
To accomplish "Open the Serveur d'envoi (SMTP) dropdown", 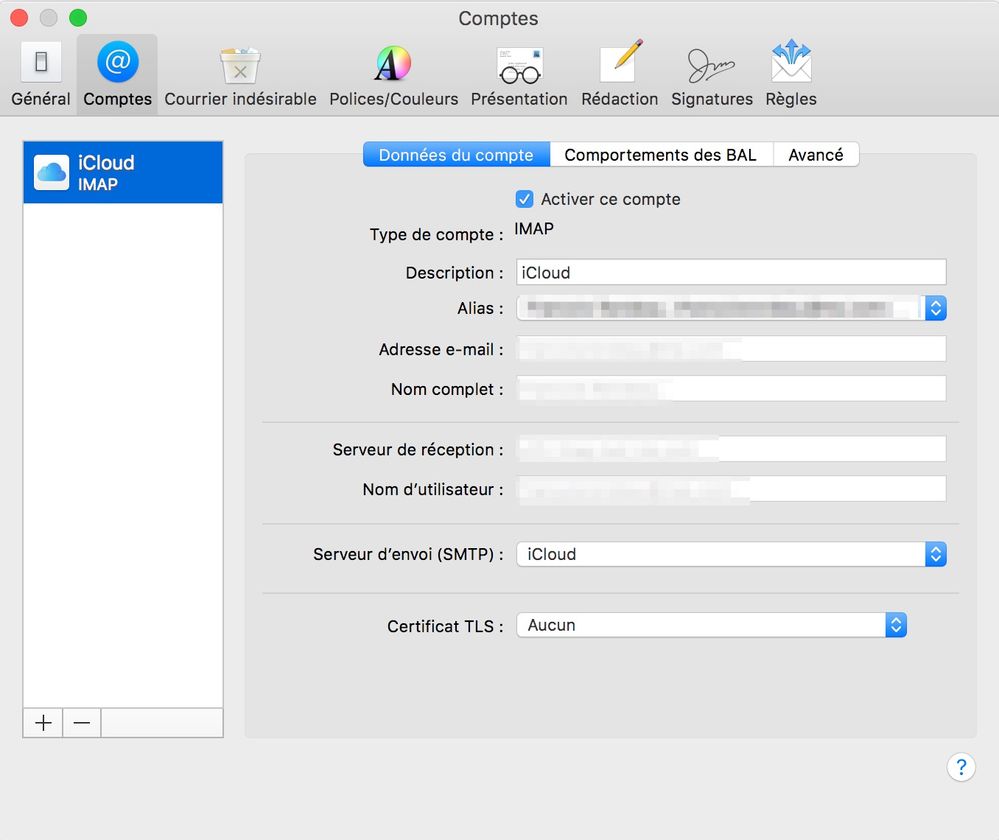I will click(935, 554).
